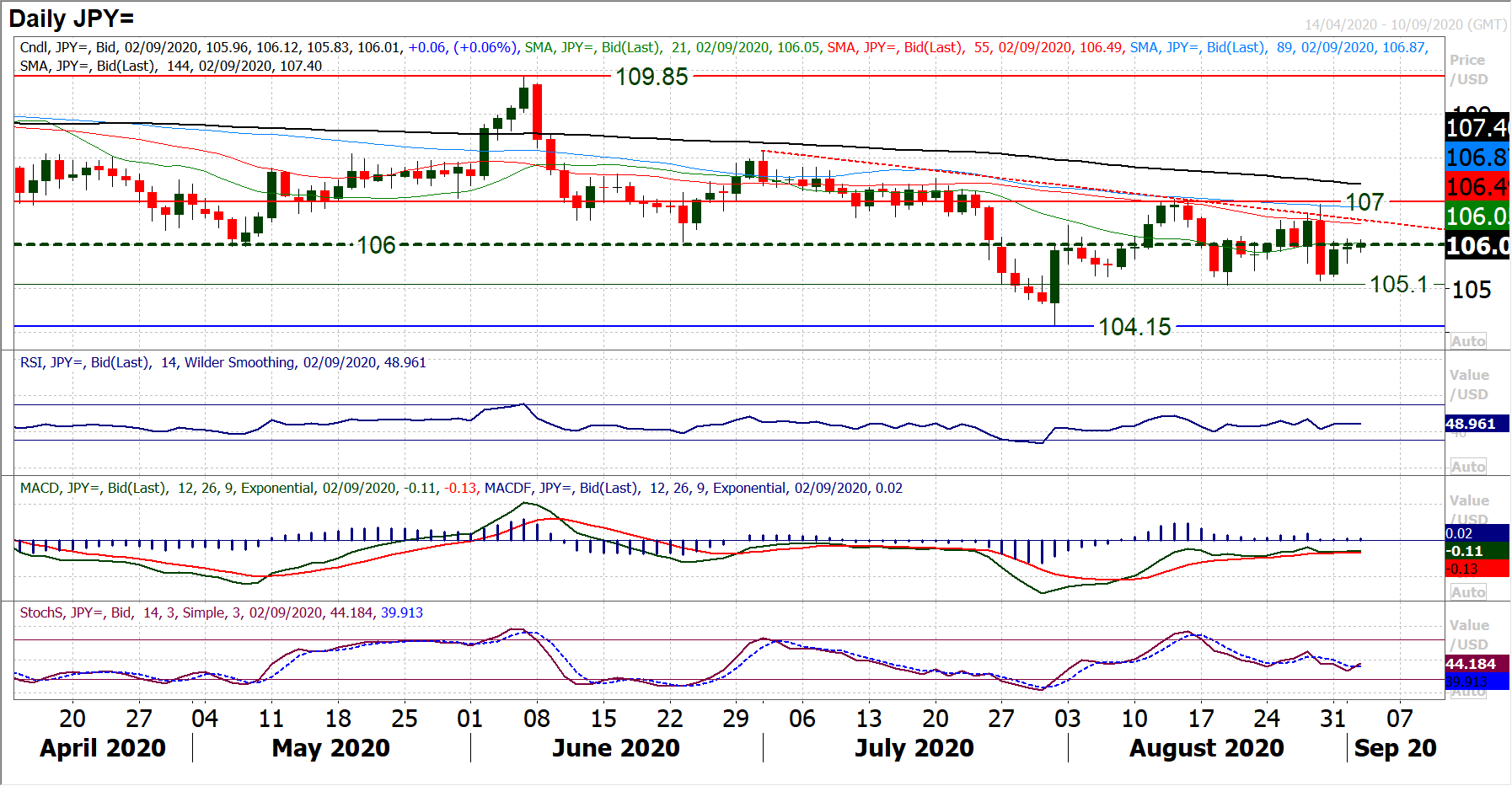Click the MACD histogram 0.02 value tag
The width and height of the screenshot is (1512, 786).
point(1477,533)
